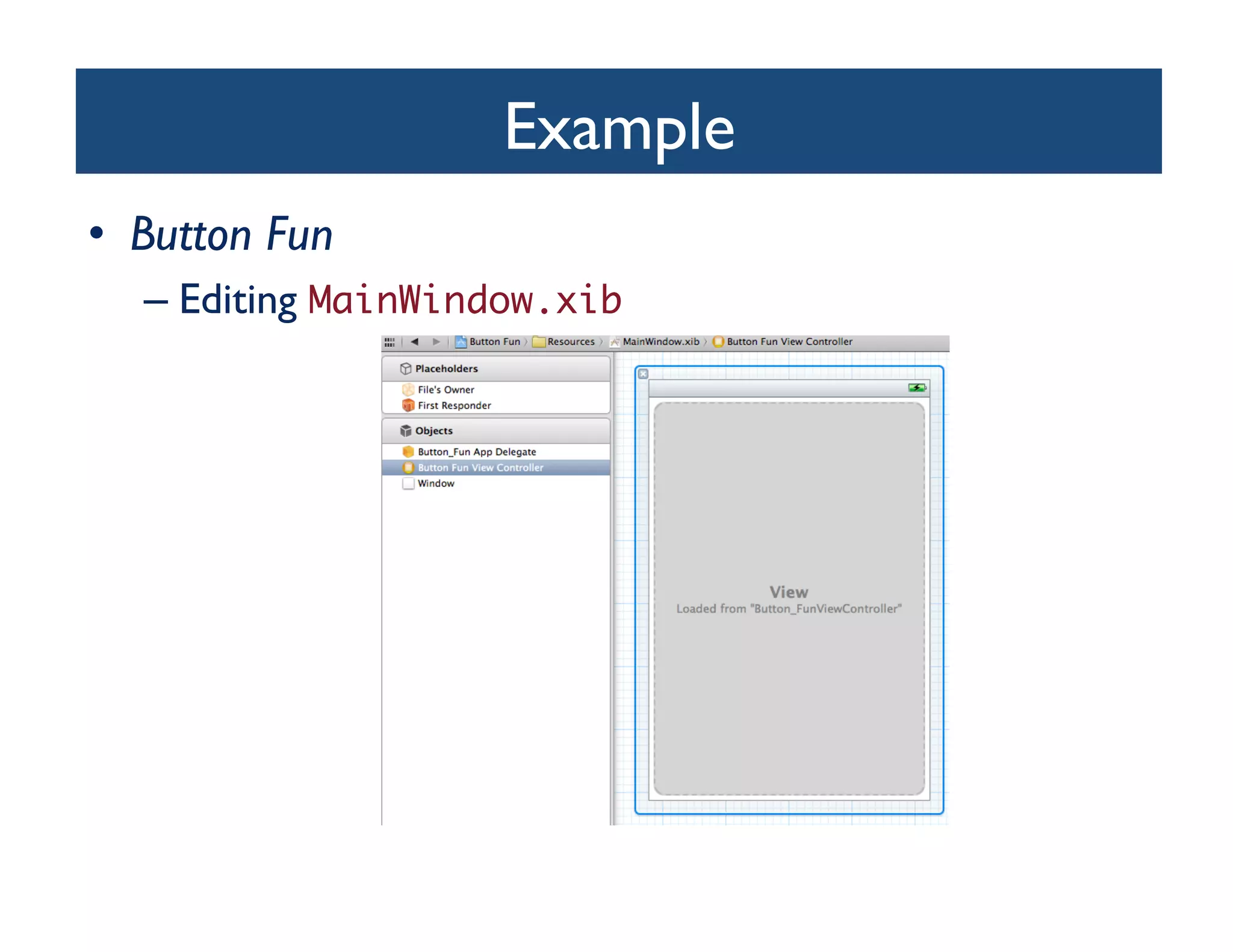Image resolution: width=1233 pixels, height=952 pixels.
Task: Click the Placeholders cube icon
Action: (406, 368)
